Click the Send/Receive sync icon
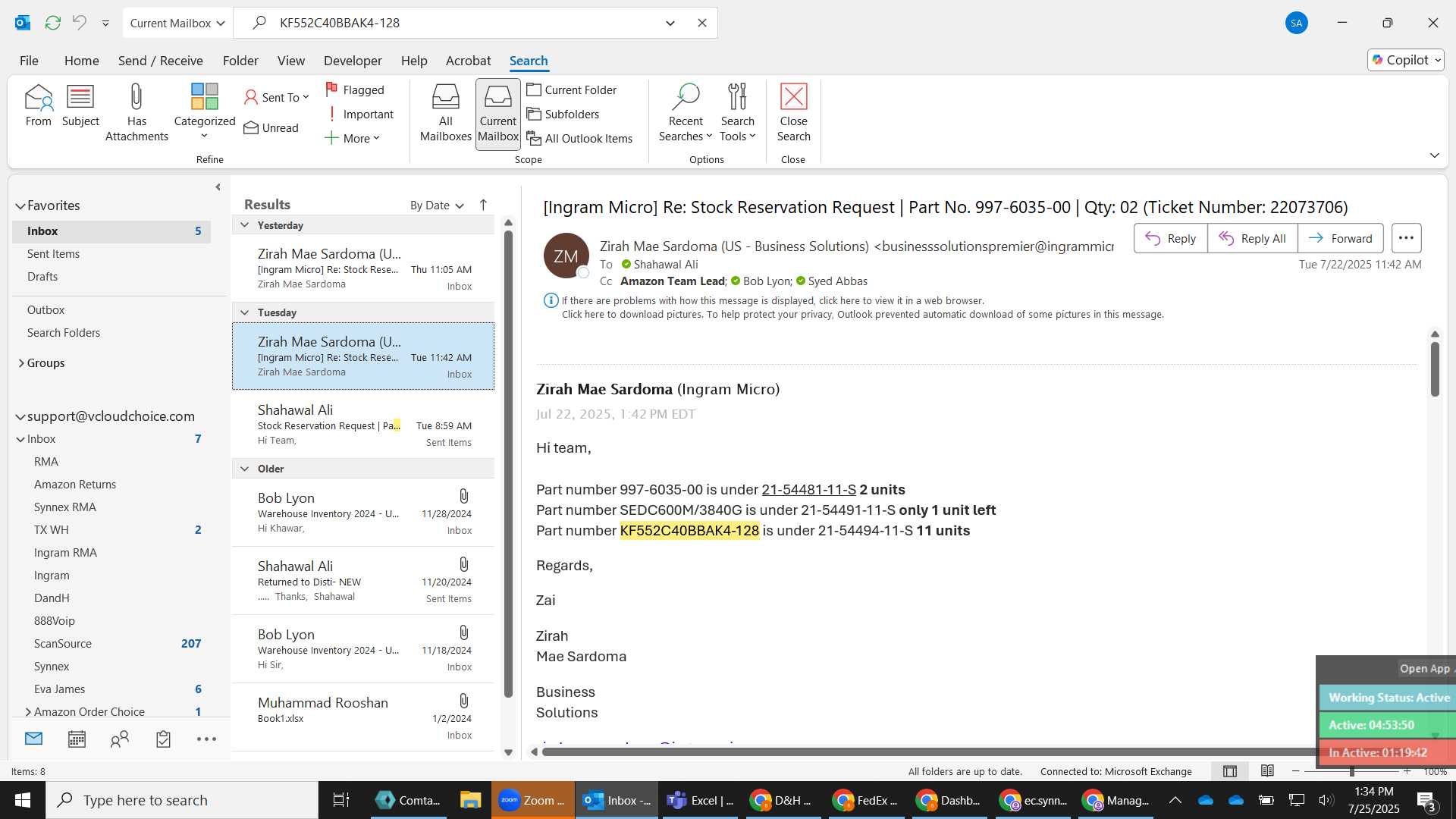This screenshot has height=819, width=1456. [52, 23]
